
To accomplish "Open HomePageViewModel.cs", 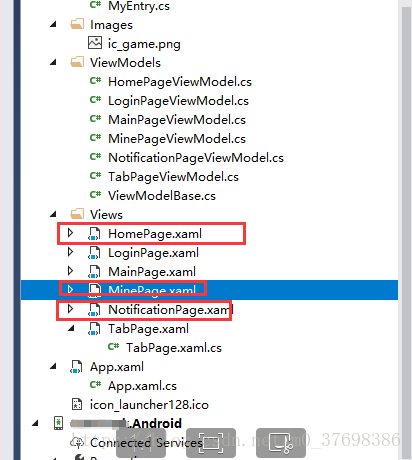I will [x=180, y=82].
